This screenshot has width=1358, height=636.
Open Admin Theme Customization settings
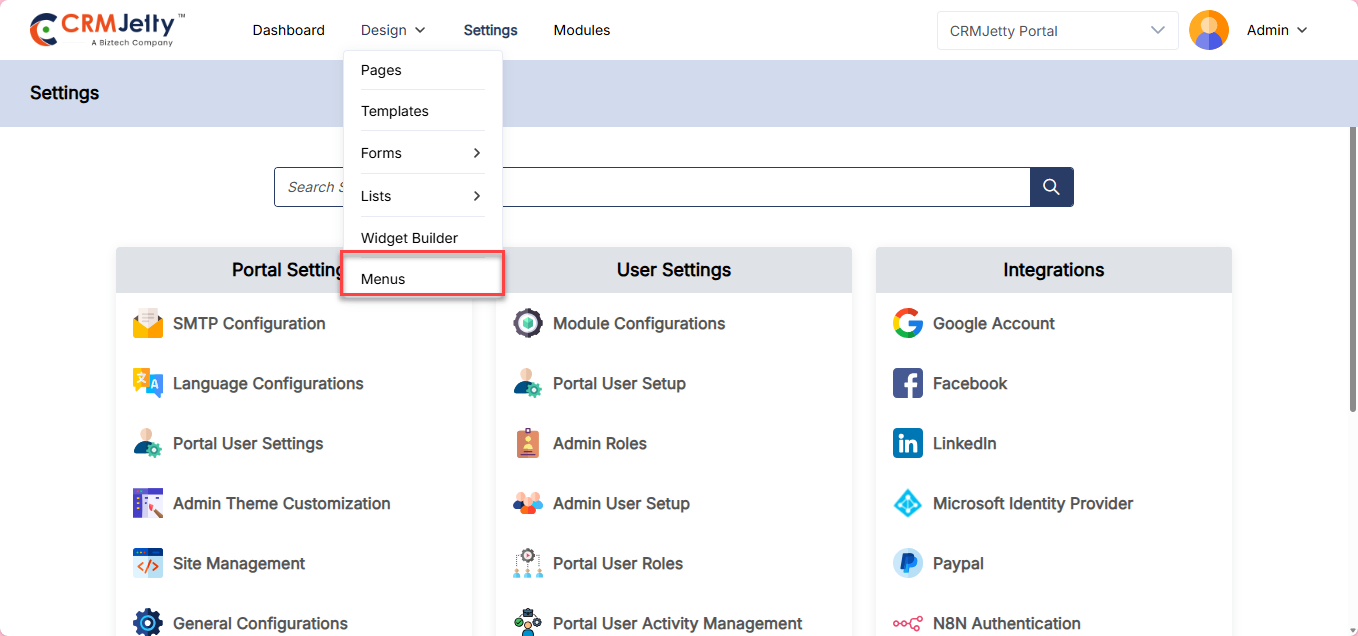281,503
